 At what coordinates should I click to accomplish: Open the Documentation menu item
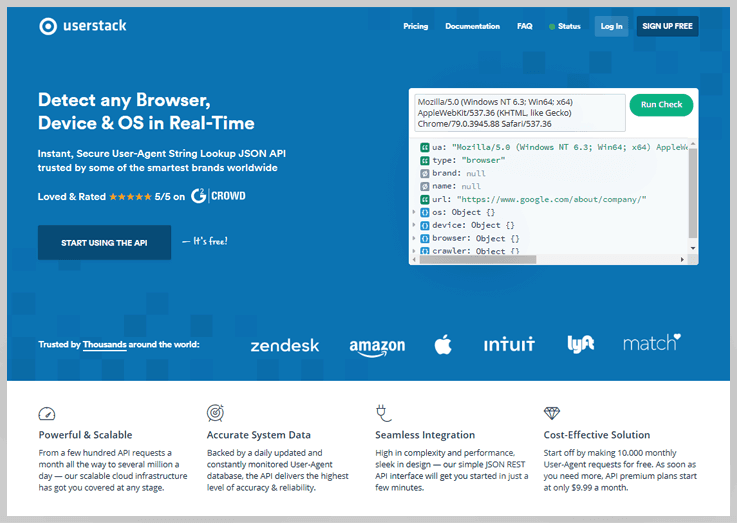click(472, 26)
